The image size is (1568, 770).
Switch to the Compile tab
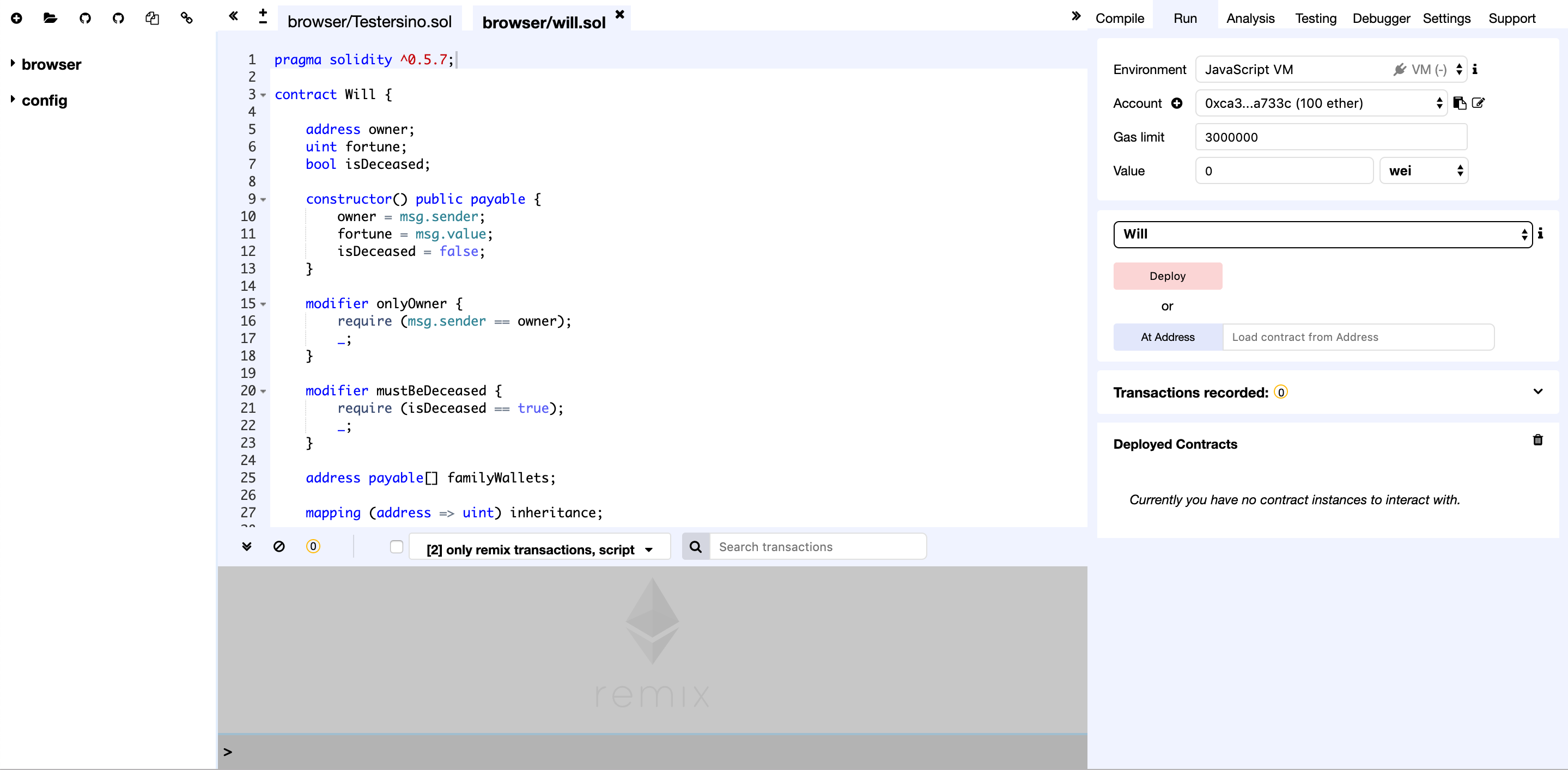(x=1120, y=19)
